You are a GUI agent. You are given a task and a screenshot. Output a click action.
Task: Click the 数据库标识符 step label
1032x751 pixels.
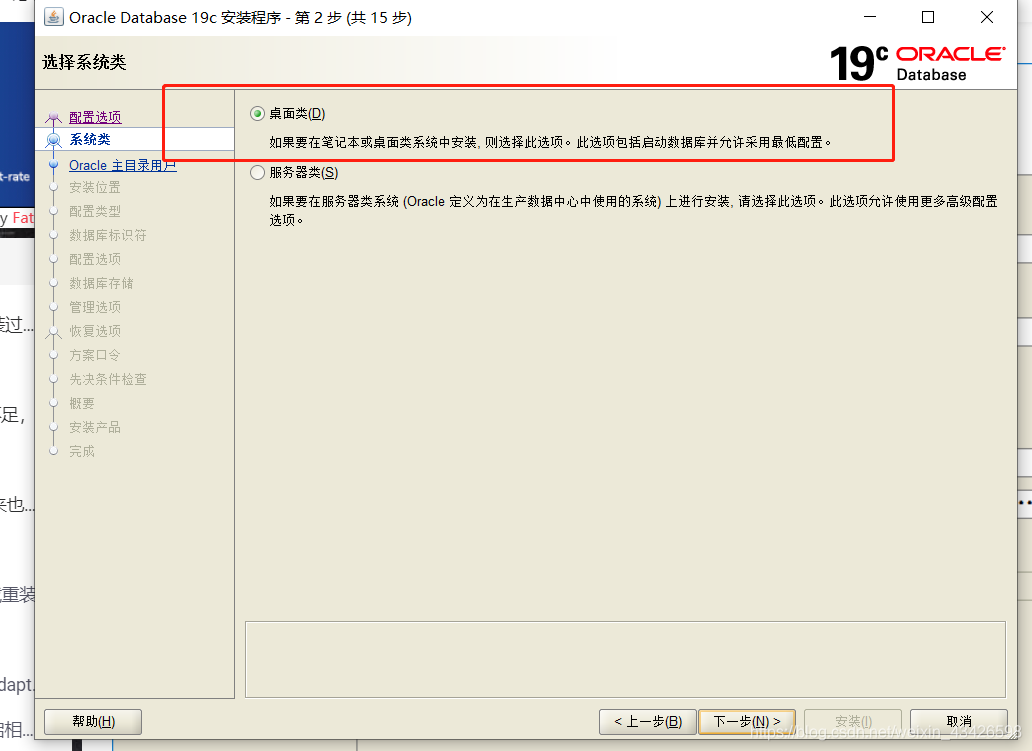click(108, 236)
